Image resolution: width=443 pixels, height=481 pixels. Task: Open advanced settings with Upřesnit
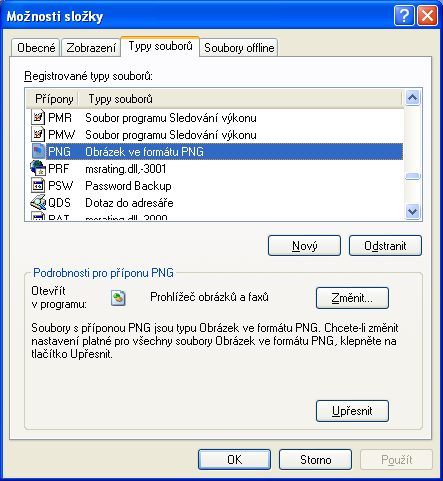pos(352,411)
